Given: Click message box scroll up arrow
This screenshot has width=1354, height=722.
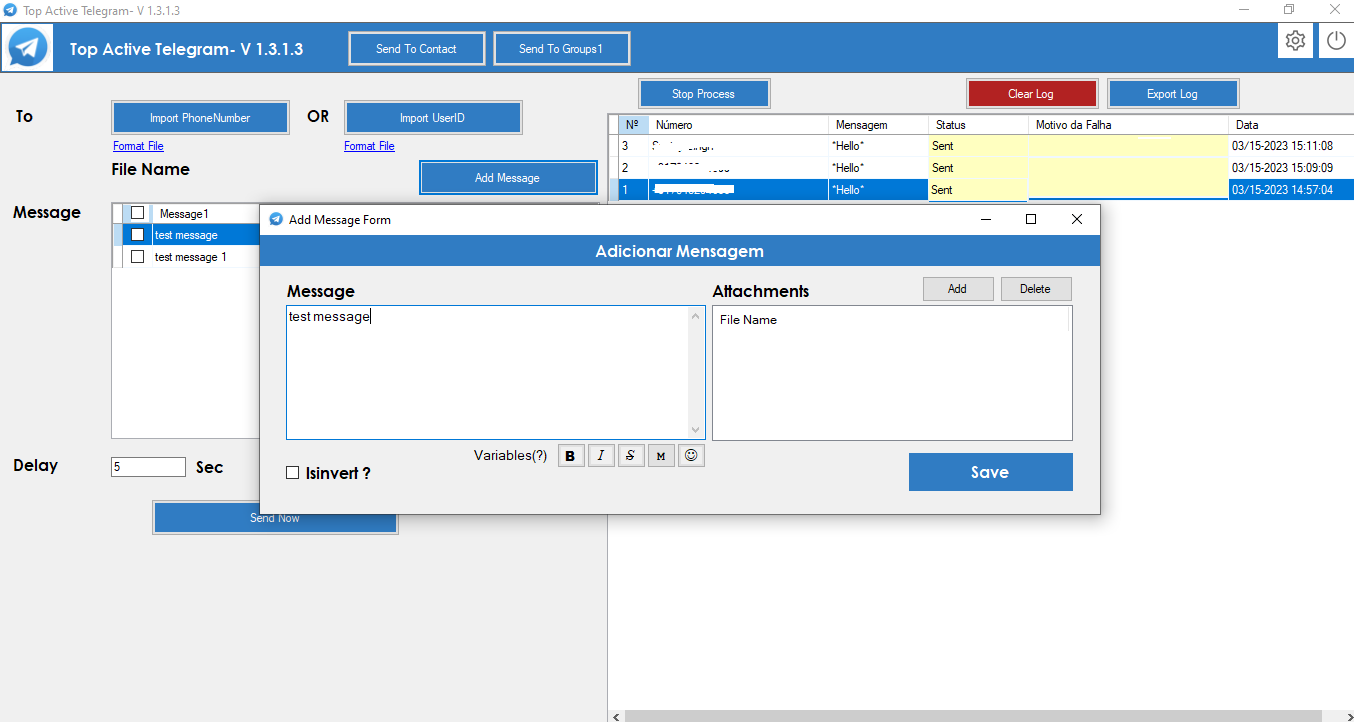Looking at the screenshot, I should 697,316.
